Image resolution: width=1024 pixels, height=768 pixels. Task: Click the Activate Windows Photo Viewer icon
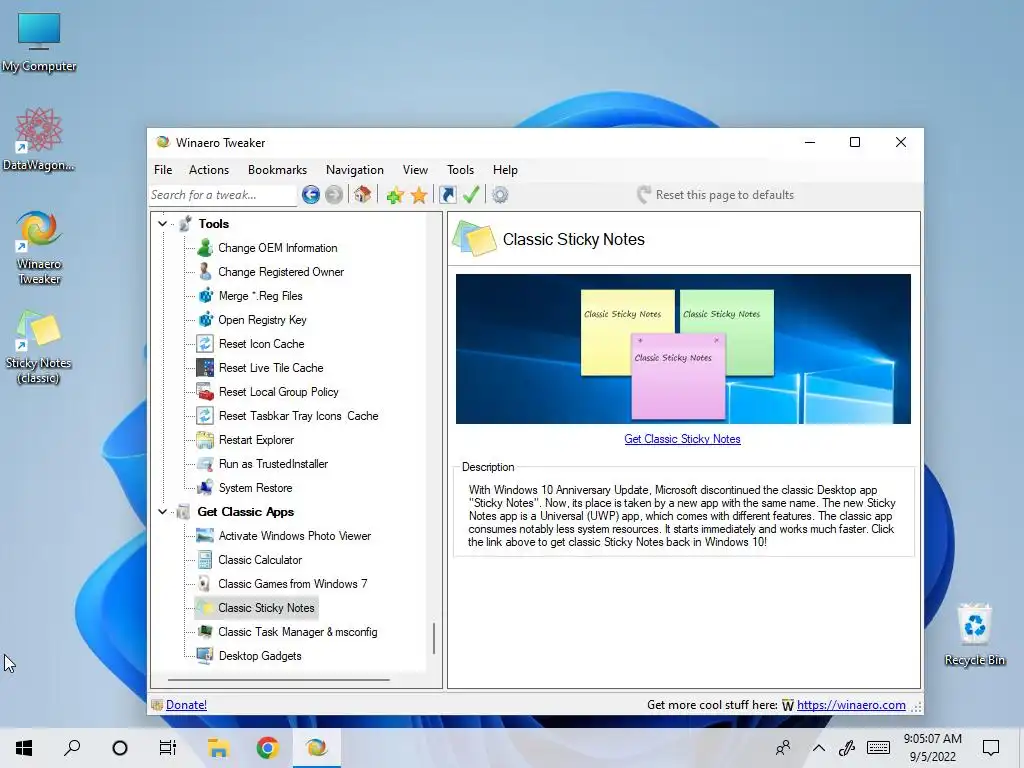205,536
